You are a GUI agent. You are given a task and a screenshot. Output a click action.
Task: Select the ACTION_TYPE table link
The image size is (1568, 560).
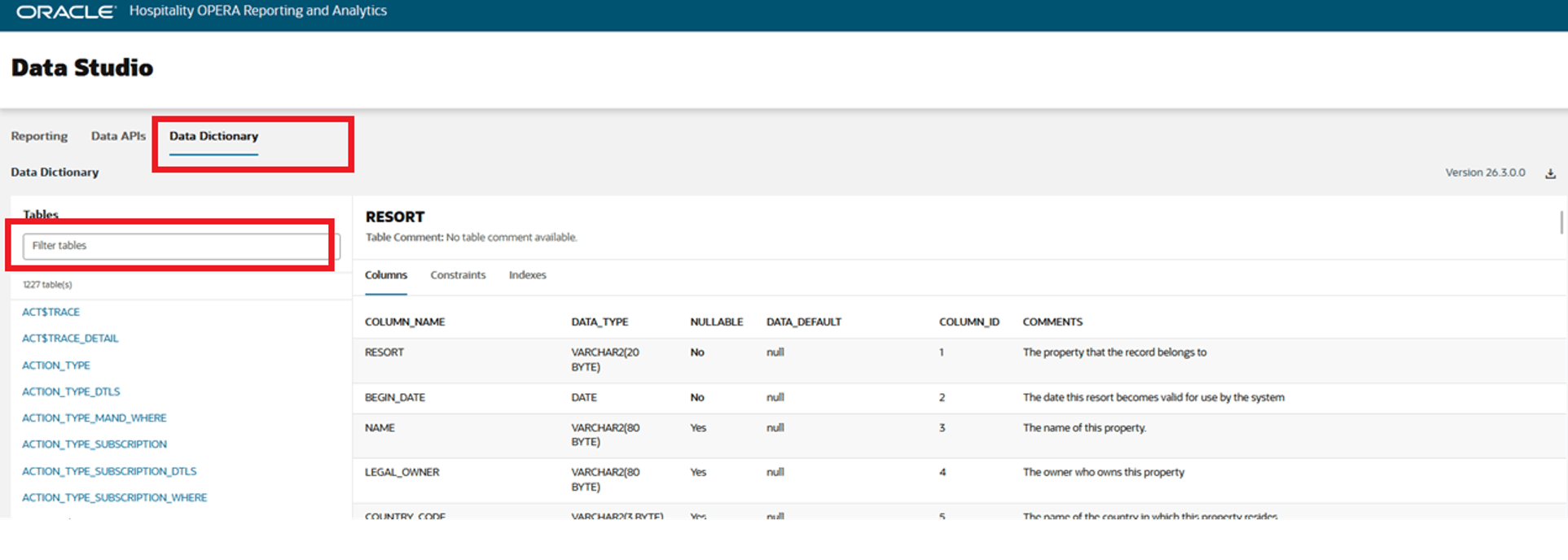(56, 365)
